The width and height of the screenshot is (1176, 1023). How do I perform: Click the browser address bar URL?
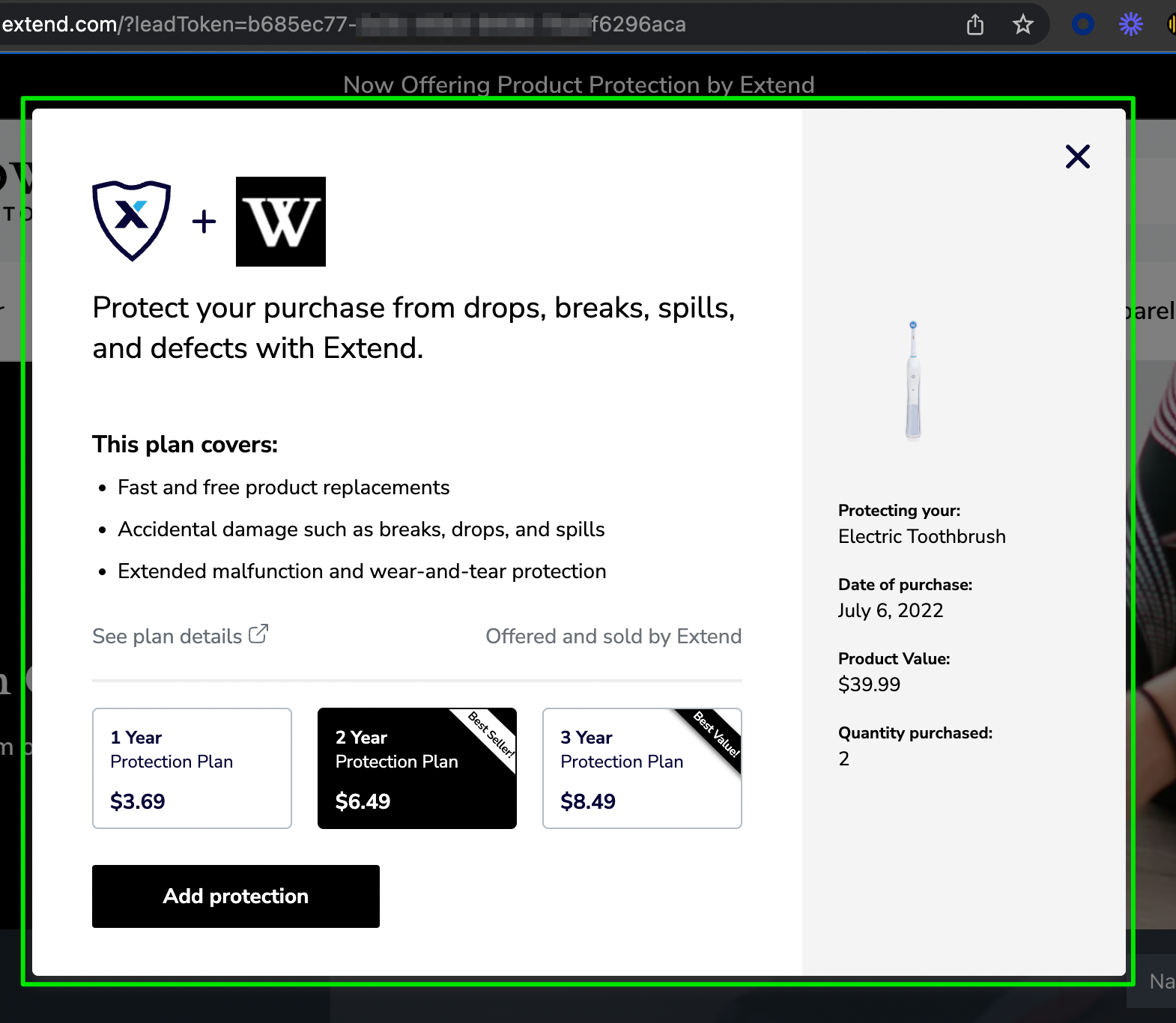click(344, 25)
